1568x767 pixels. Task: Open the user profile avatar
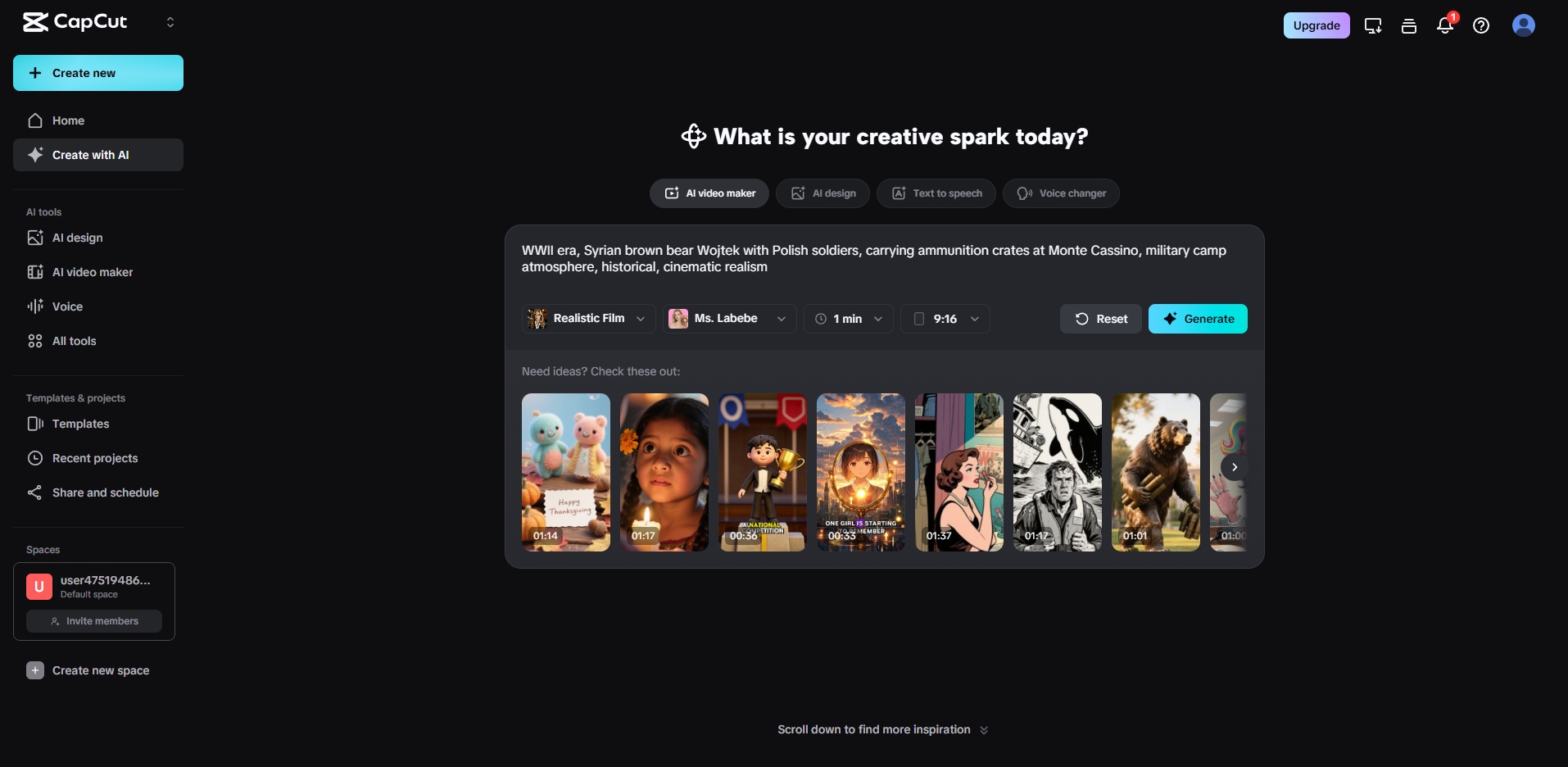tap(1523, 25)
